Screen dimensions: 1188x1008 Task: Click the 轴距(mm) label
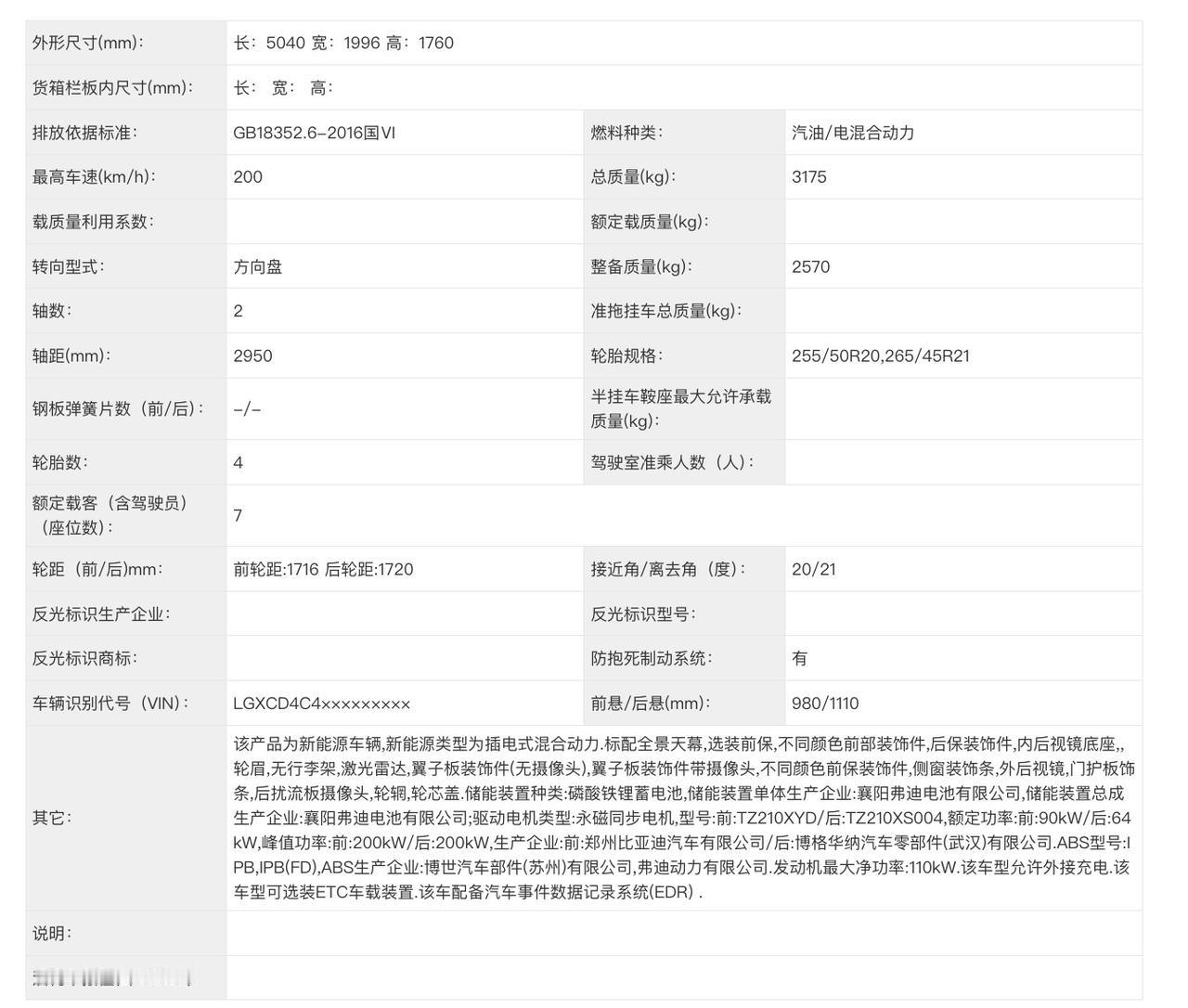pos(71,355)
